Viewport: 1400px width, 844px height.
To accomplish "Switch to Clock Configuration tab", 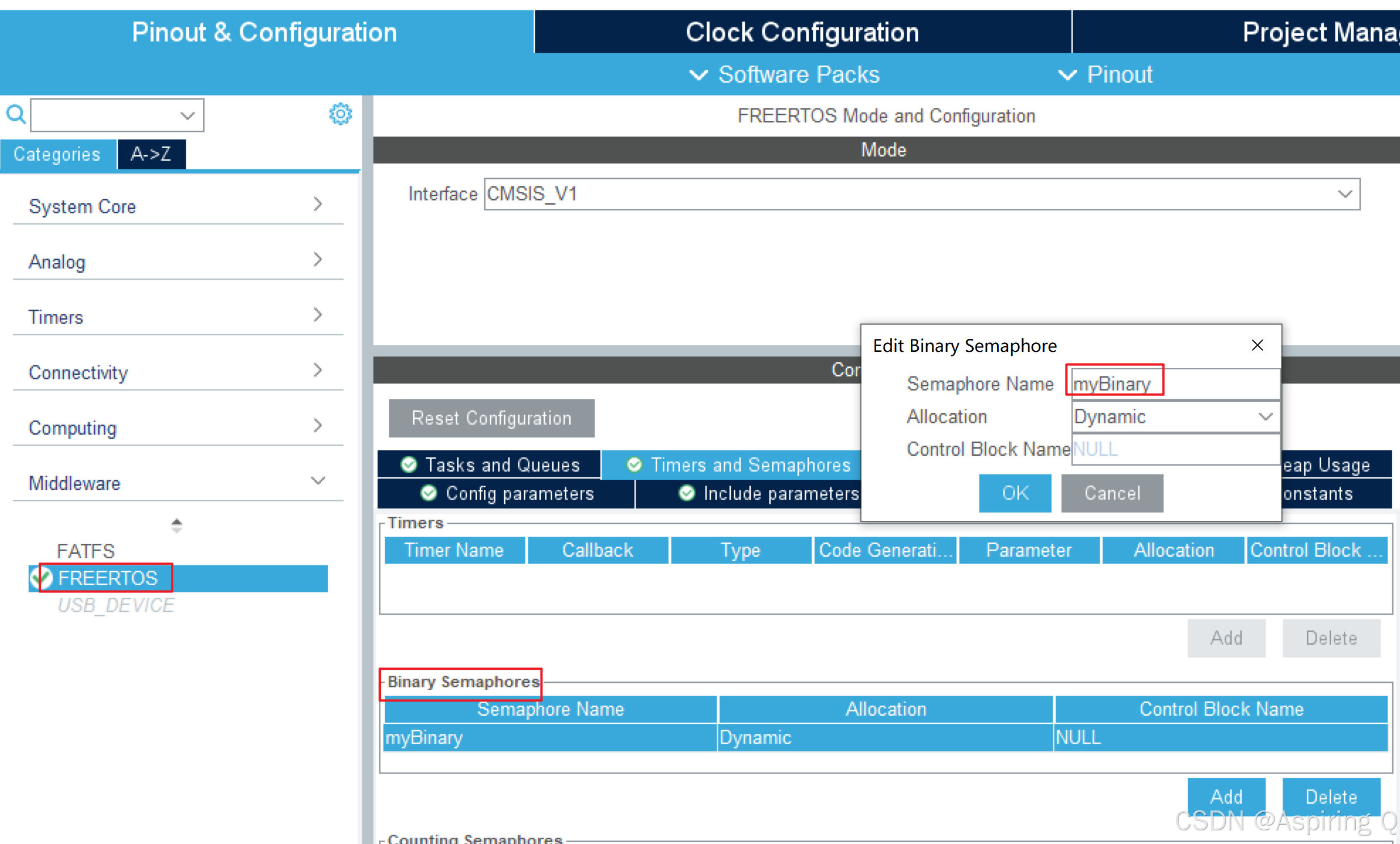I will click(802, 32).
